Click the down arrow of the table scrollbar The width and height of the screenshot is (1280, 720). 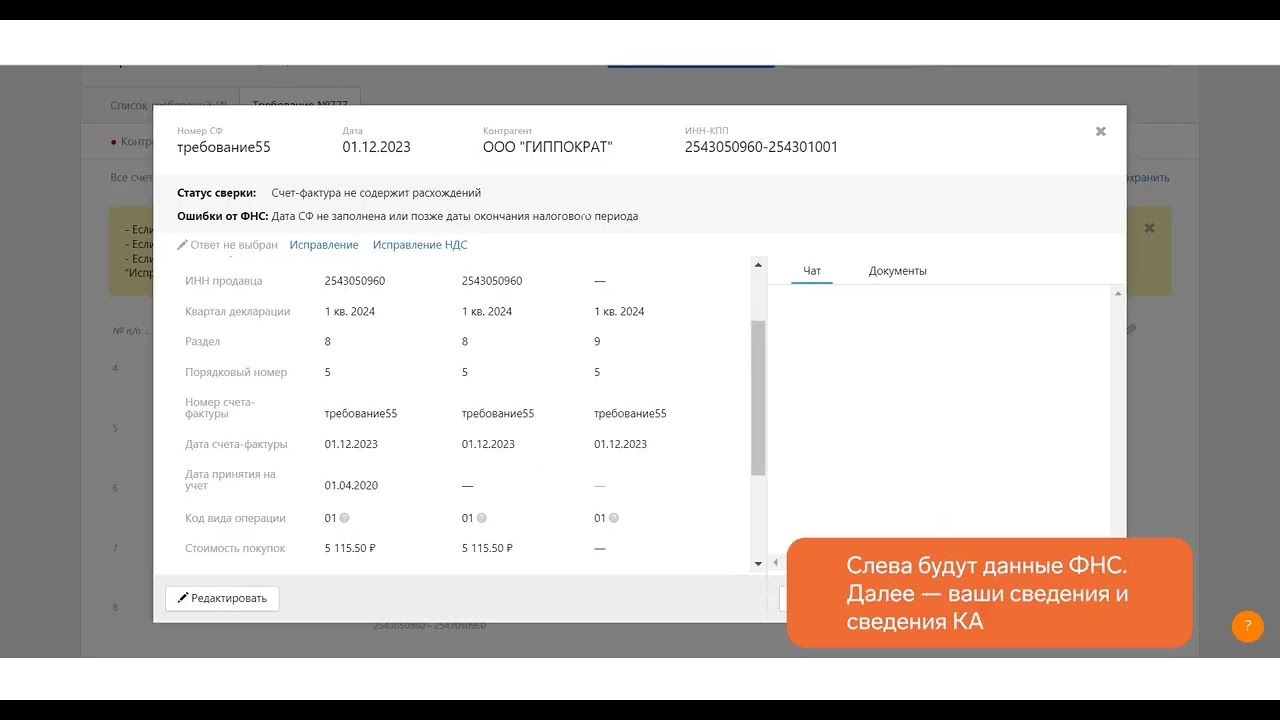[758, 564]
